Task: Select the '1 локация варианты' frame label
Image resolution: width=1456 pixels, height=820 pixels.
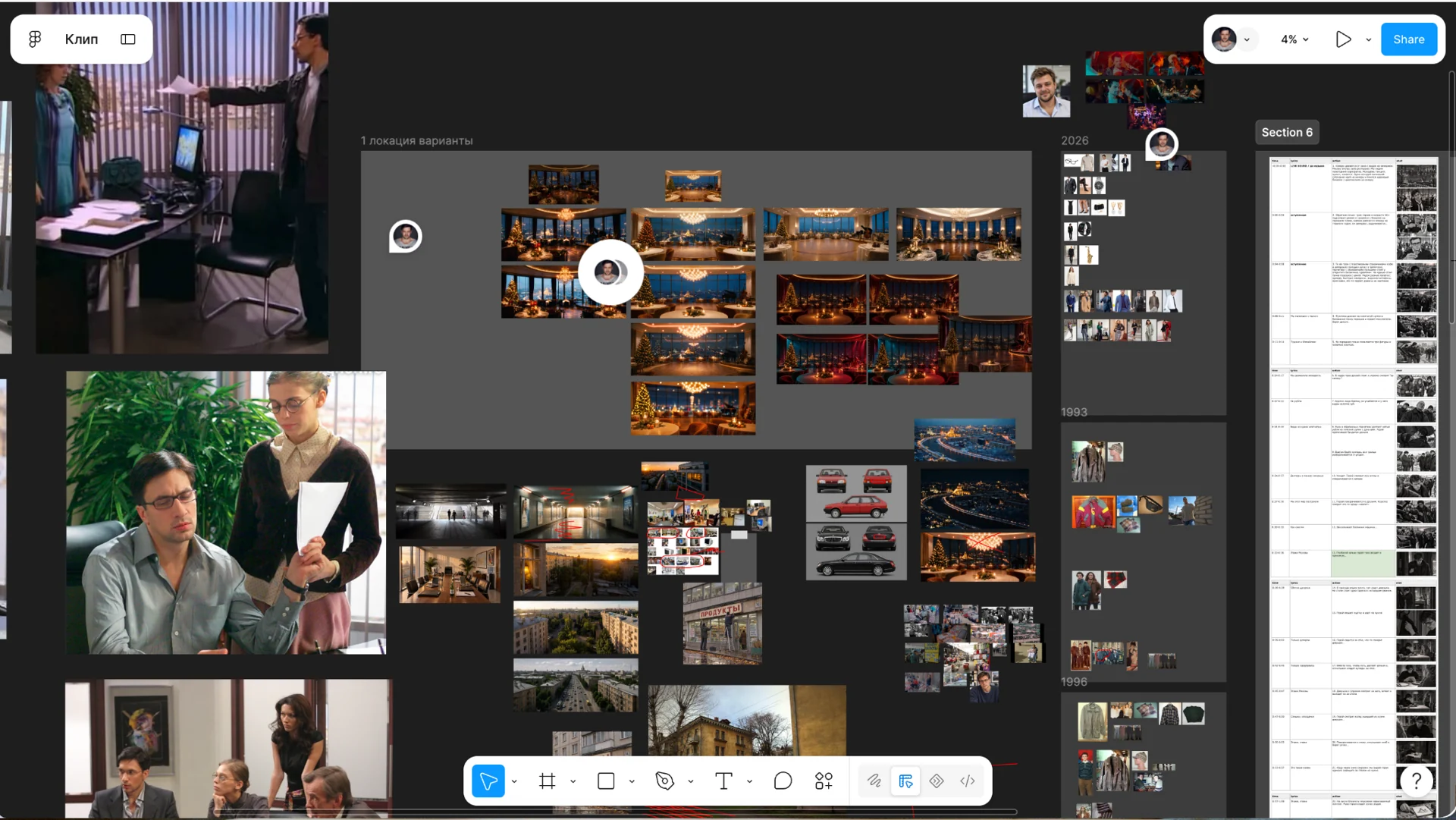Action: coord(416,140)
